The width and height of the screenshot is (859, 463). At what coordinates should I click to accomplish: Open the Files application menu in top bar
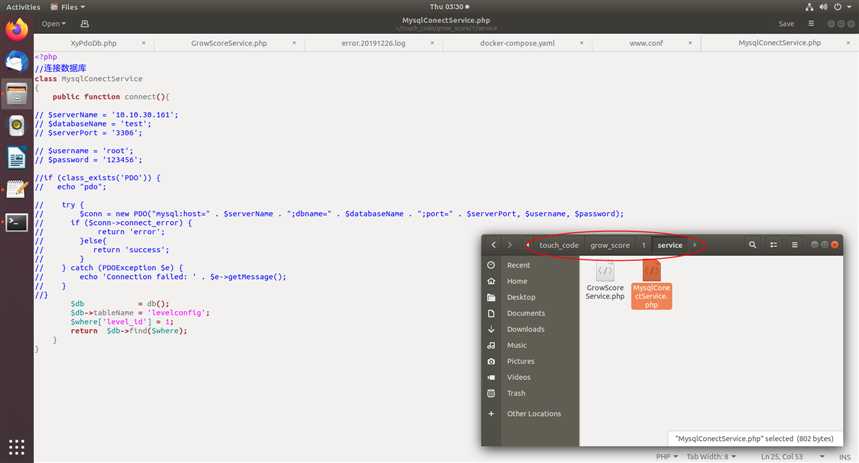tap(68, 7)
